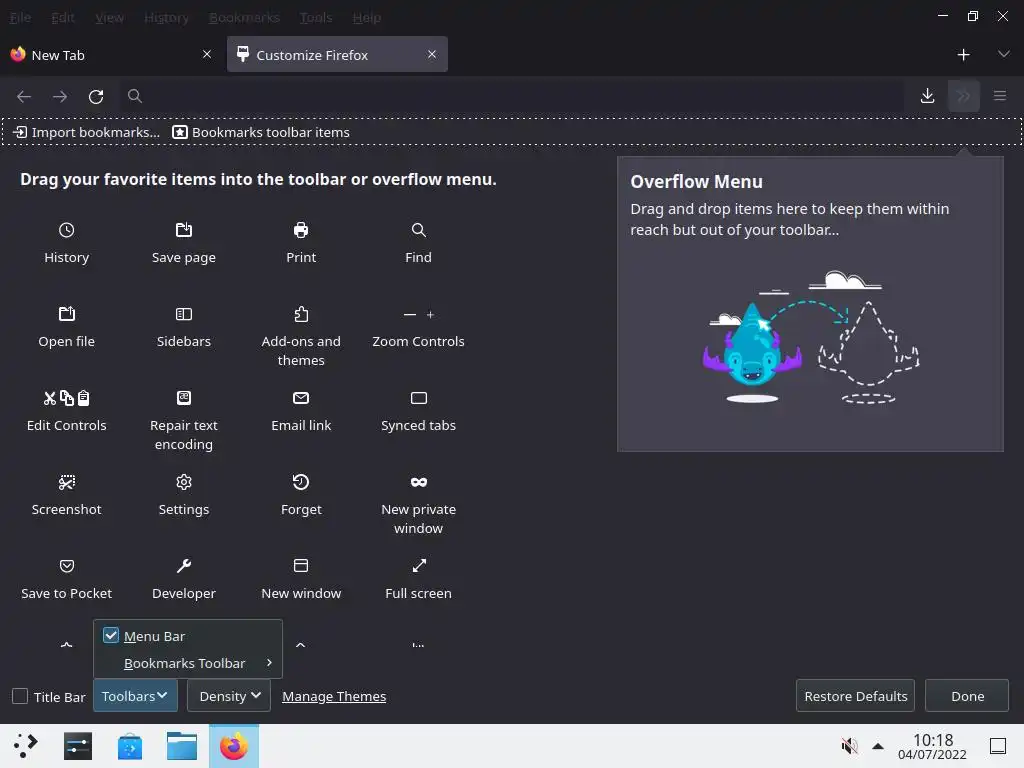The width and height of the screenshot is (1024, 768).
Task: Open the Tools menu
Action: (x=315, y=18)
